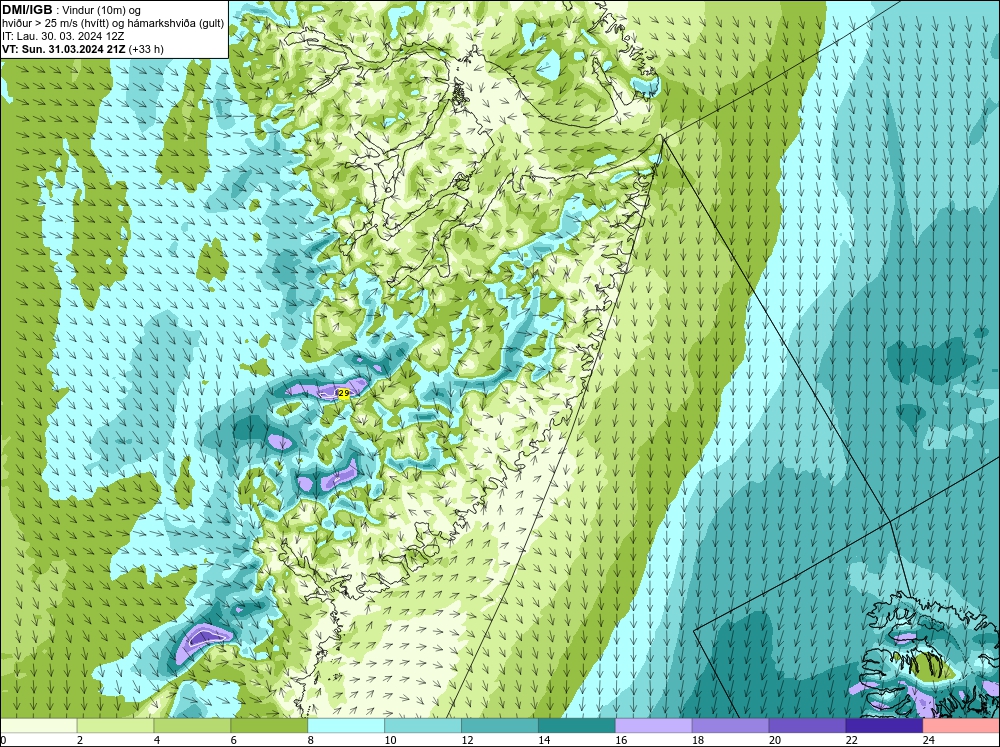Click the 'DMI/IGB' title text
This screenshot has height=747, width=1000.
(x=27, y=10)
